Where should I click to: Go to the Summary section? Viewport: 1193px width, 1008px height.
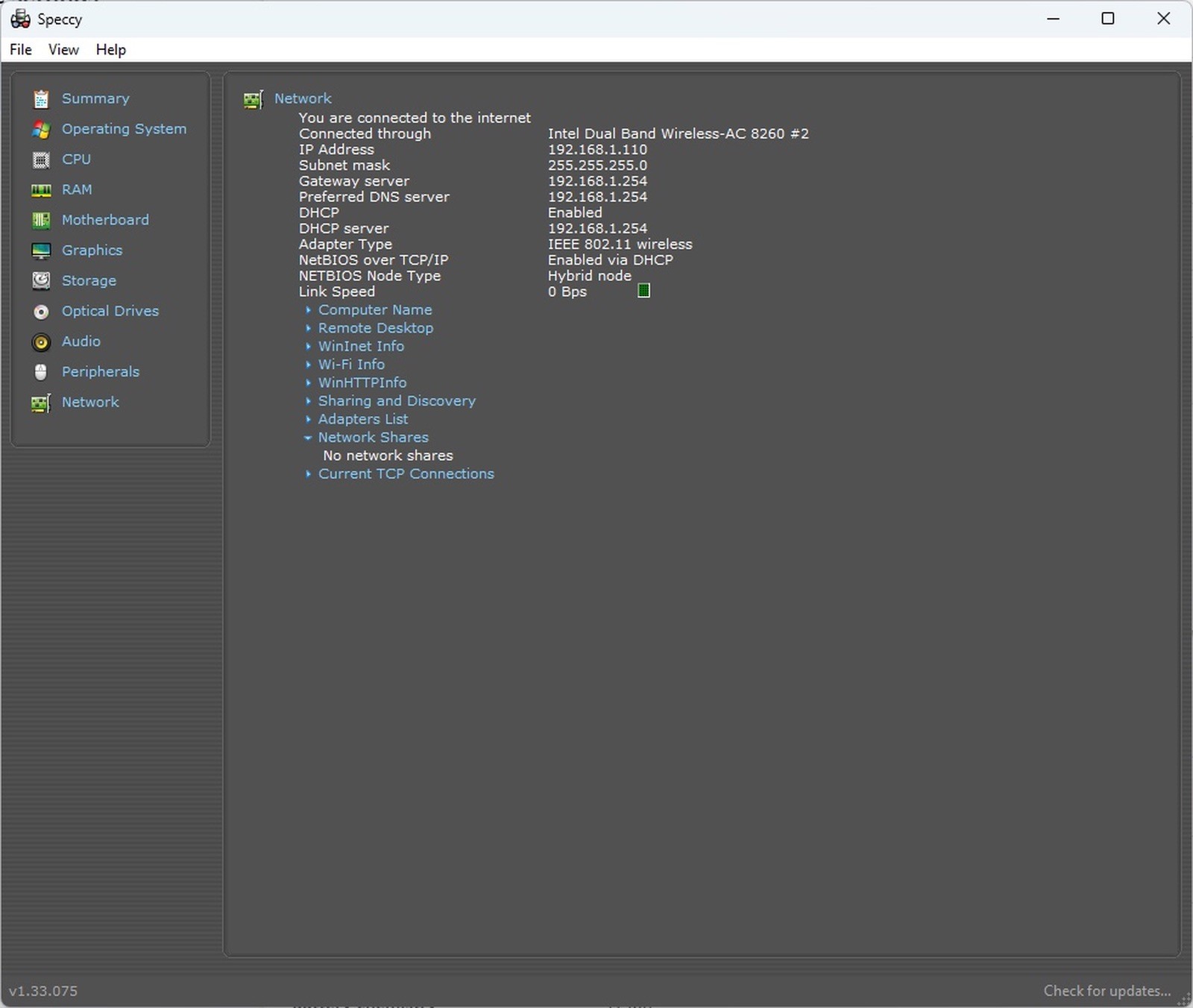click(x=95, y=98)
